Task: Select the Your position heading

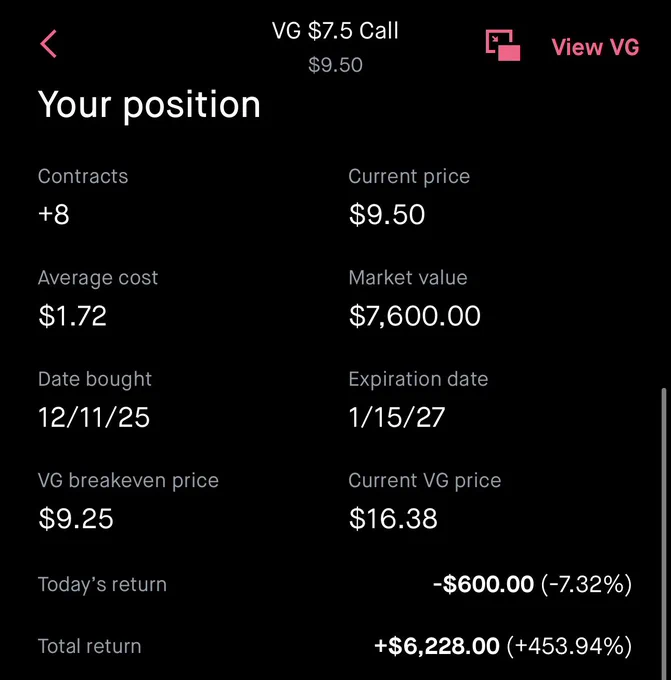Action: [149, 105]
